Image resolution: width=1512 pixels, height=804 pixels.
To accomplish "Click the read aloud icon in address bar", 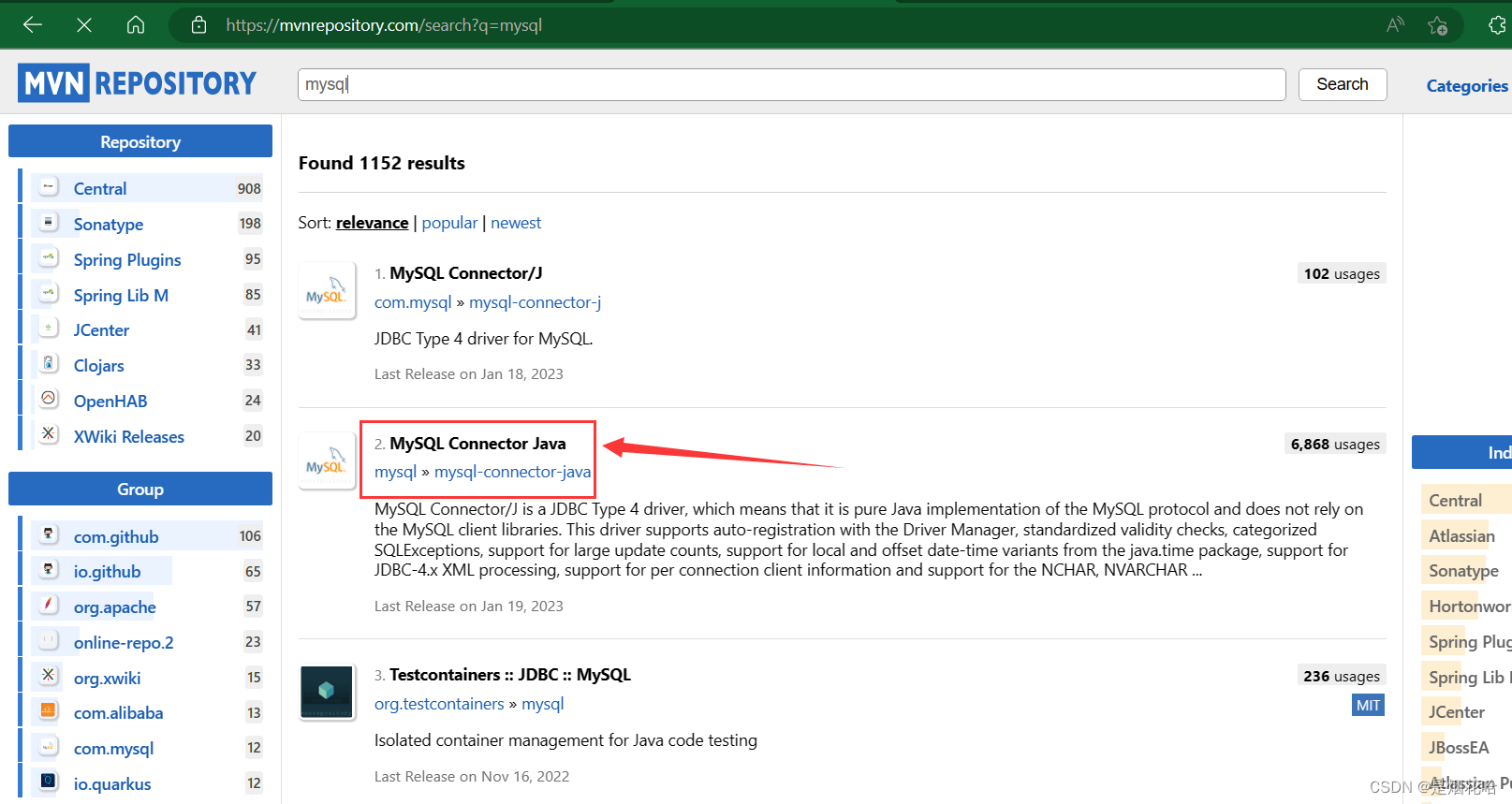I will 1395,25.
